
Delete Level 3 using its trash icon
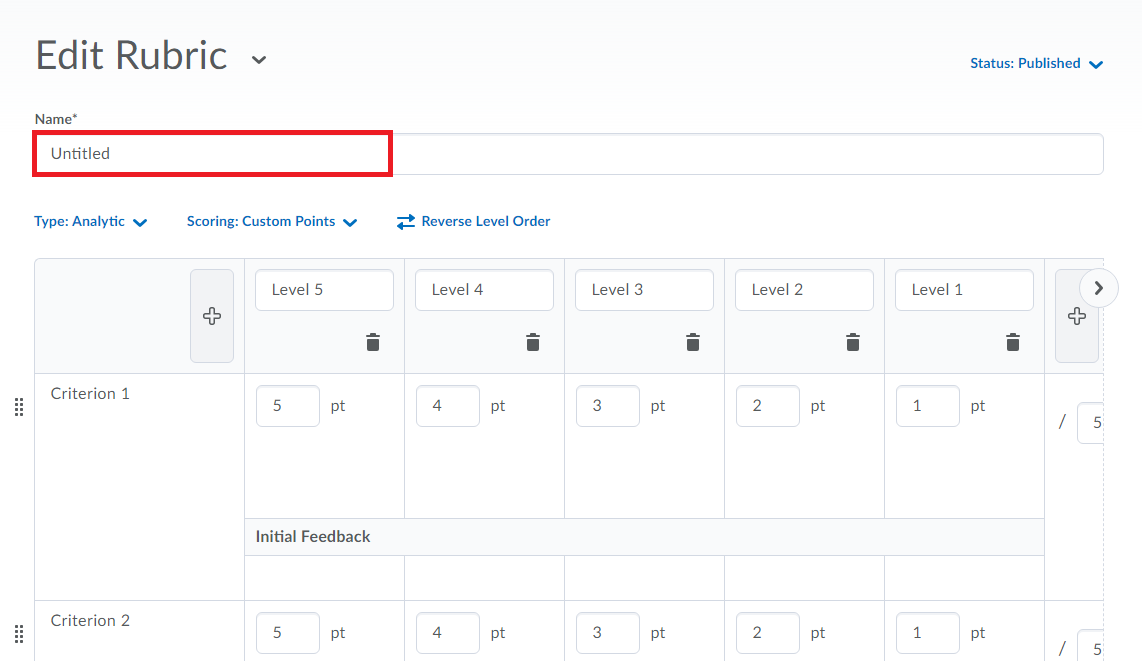coord(693,342)
